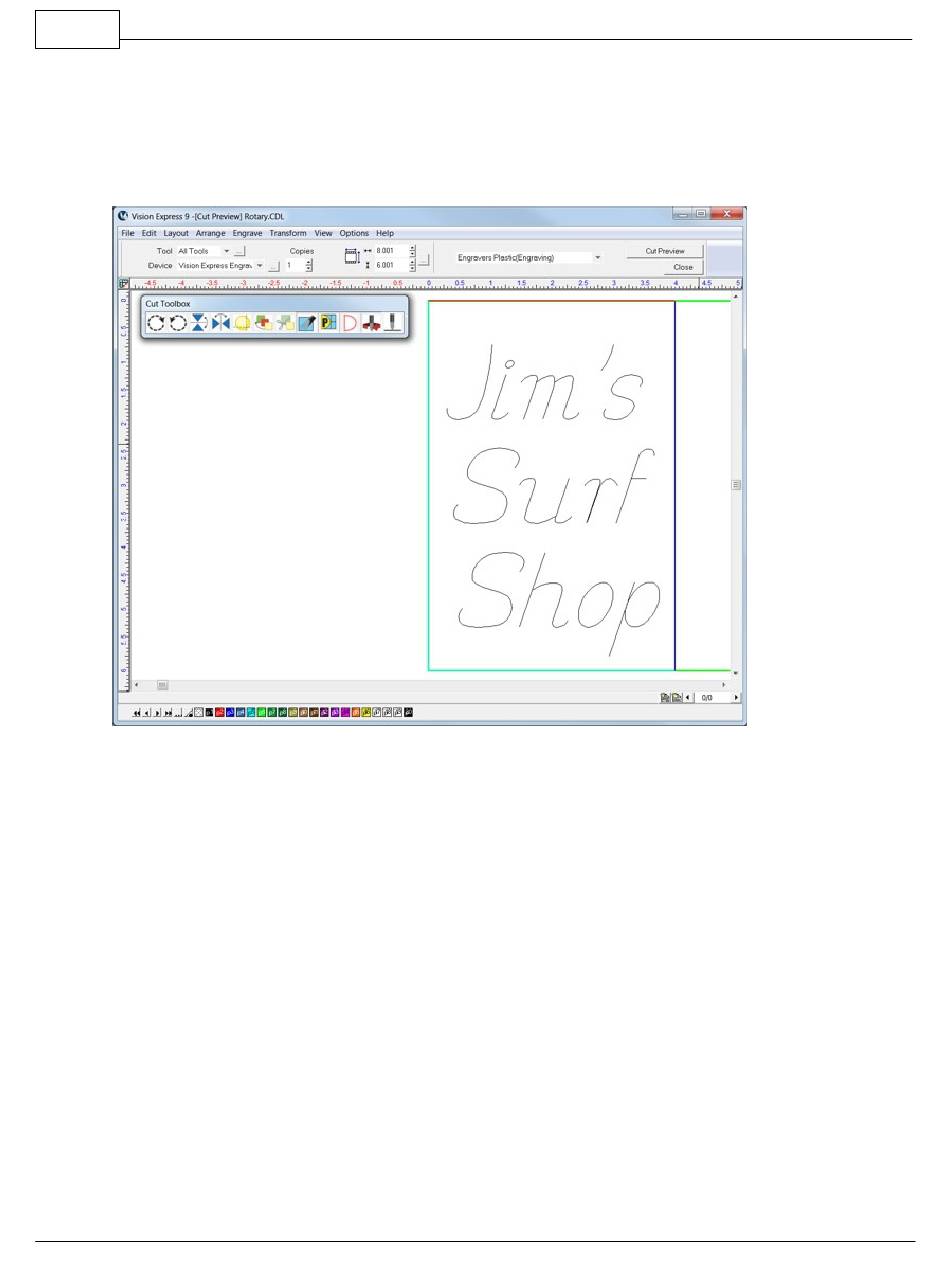Click the plate size icon beside 8.001
950x1267 pixels.
[351, 257]
